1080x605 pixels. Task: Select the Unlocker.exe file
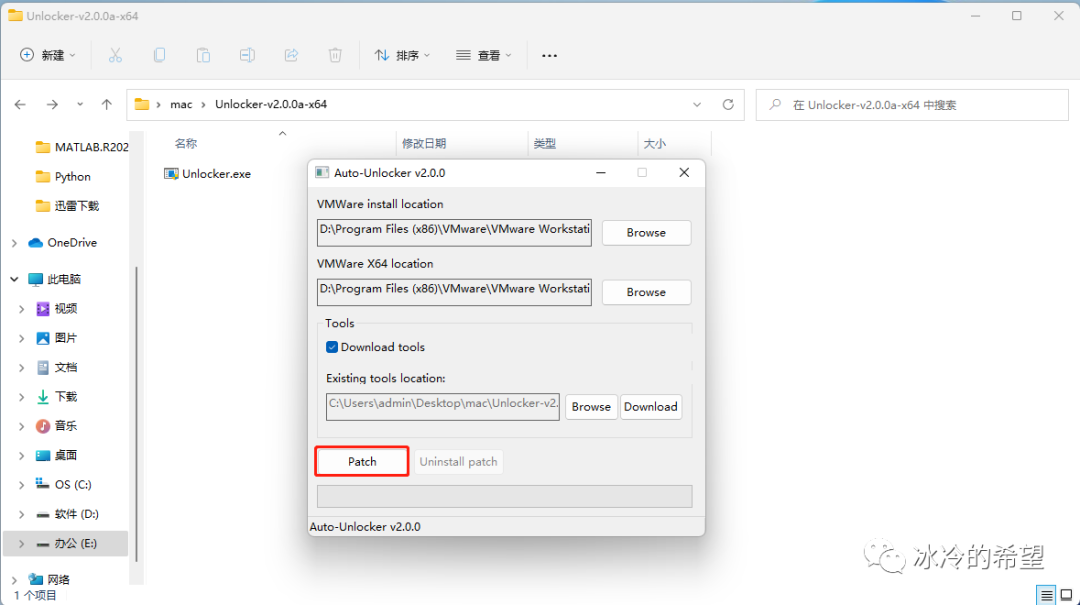(207, 174)
